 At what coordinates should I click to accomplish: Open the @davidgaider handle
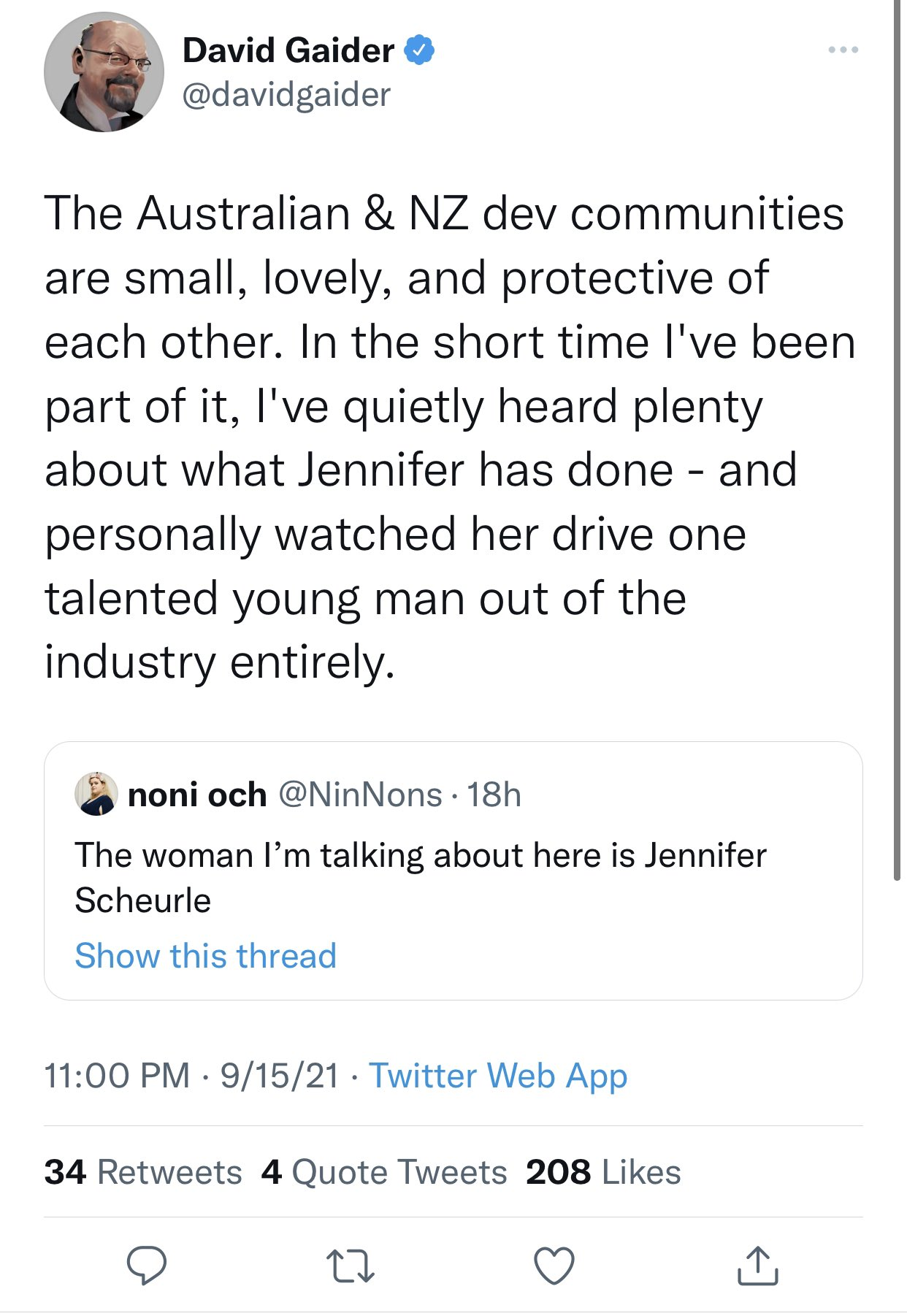(286, 95)
